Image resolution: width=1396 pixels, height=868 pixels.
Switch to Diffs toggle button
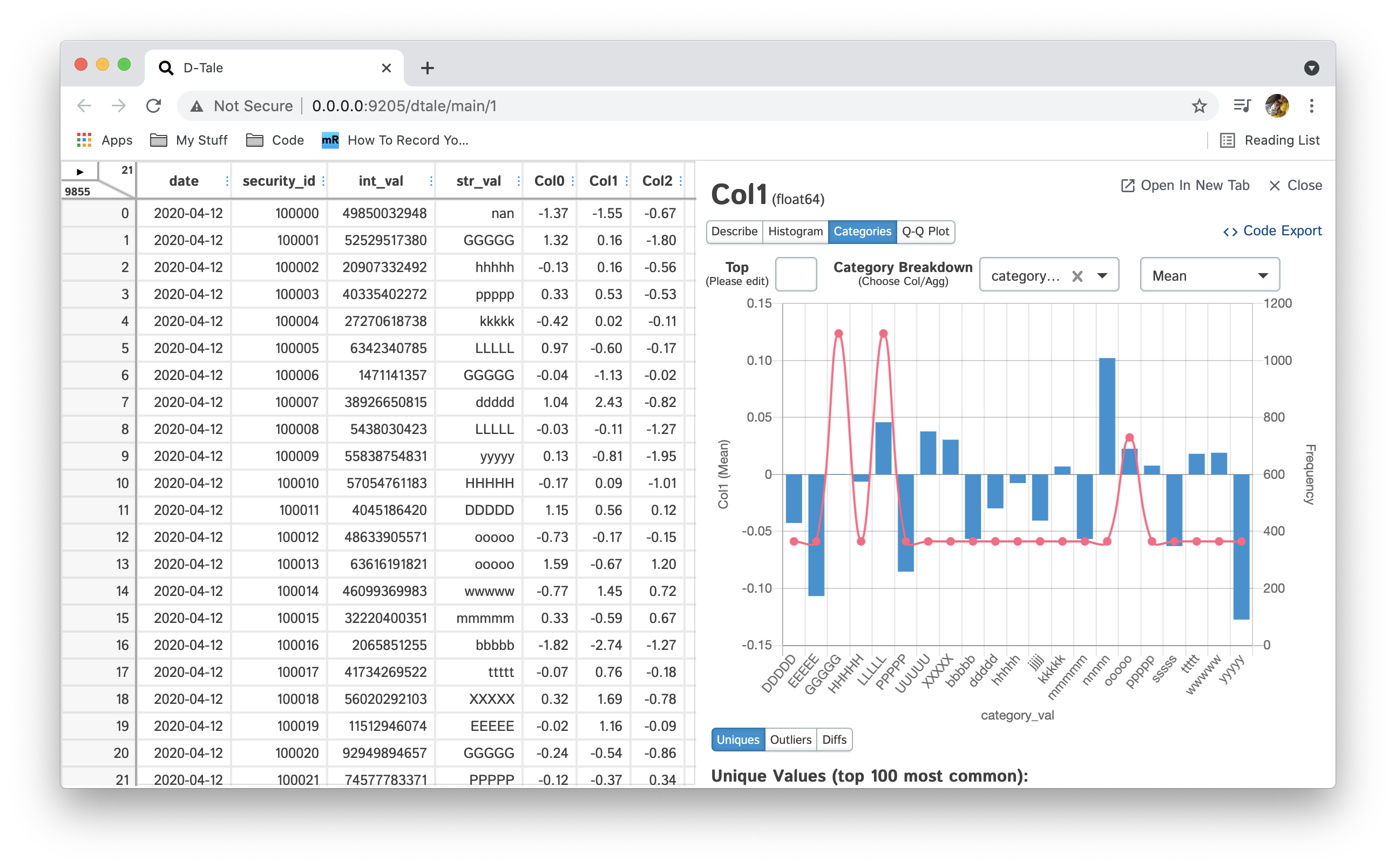click(x=834, y=740)
